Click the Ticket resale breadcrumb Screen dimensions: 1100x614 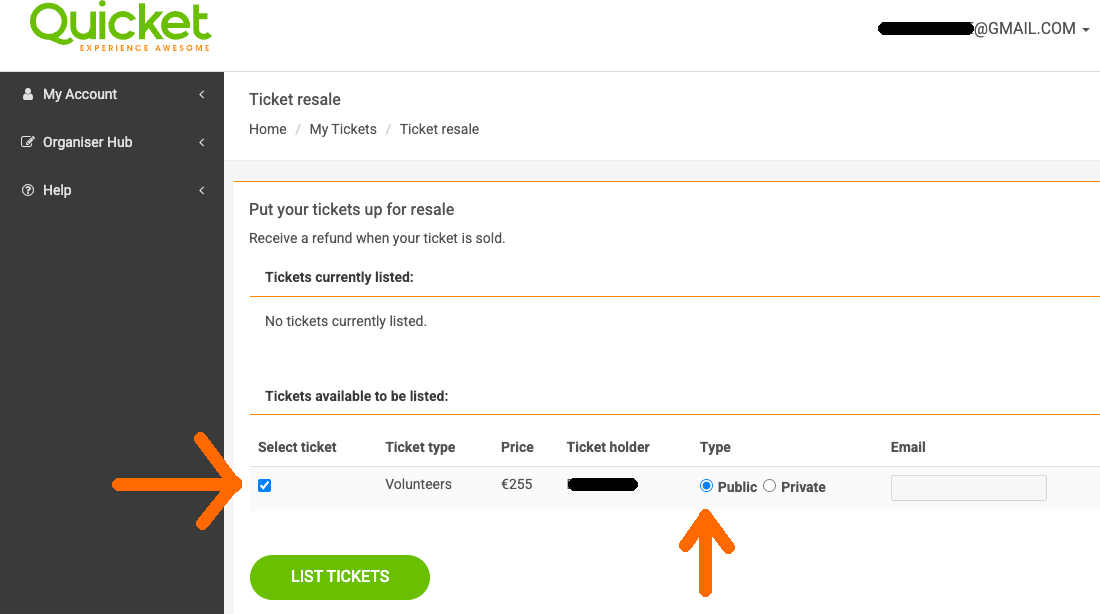[x=439, y=129]
